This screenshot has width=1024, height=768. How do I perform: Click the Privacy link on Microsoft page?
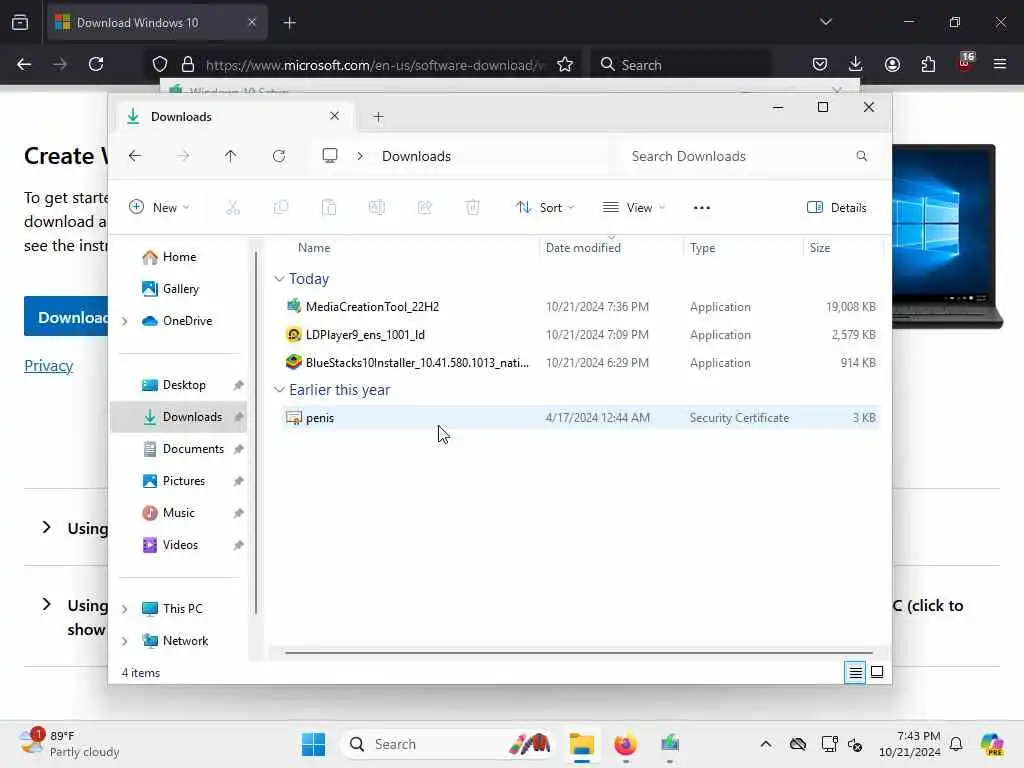pos(48,366)
